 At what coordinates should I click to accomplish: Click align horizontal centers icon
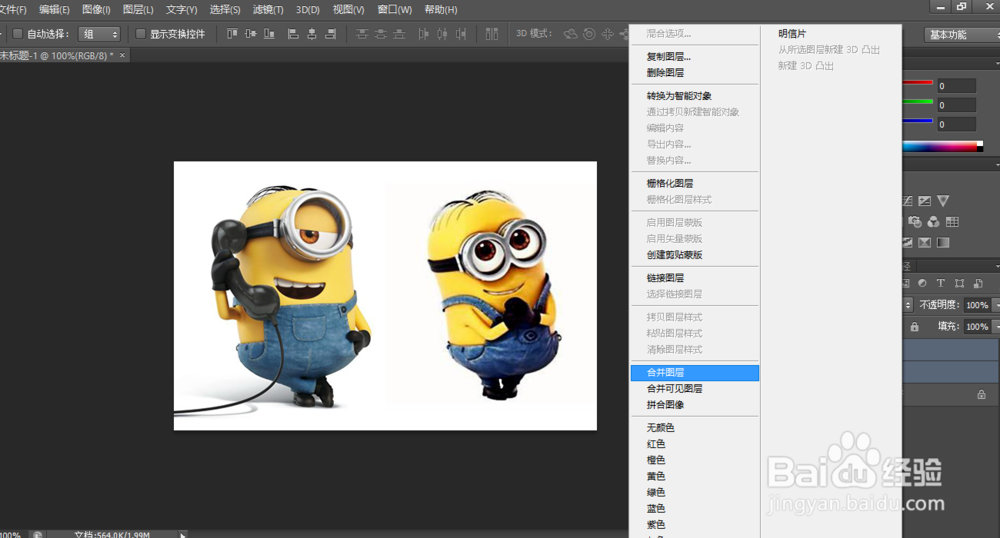(312, 34)
